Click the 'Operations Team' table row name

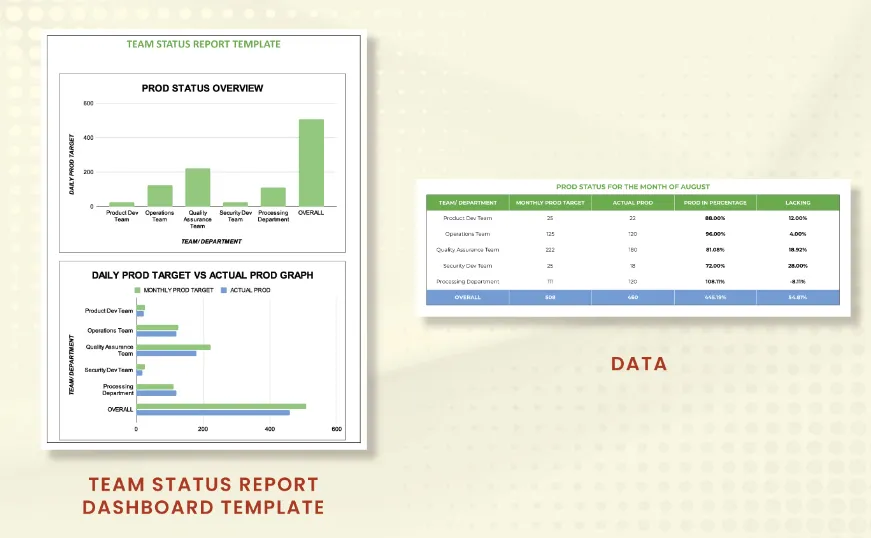click(x=468, y=234)
